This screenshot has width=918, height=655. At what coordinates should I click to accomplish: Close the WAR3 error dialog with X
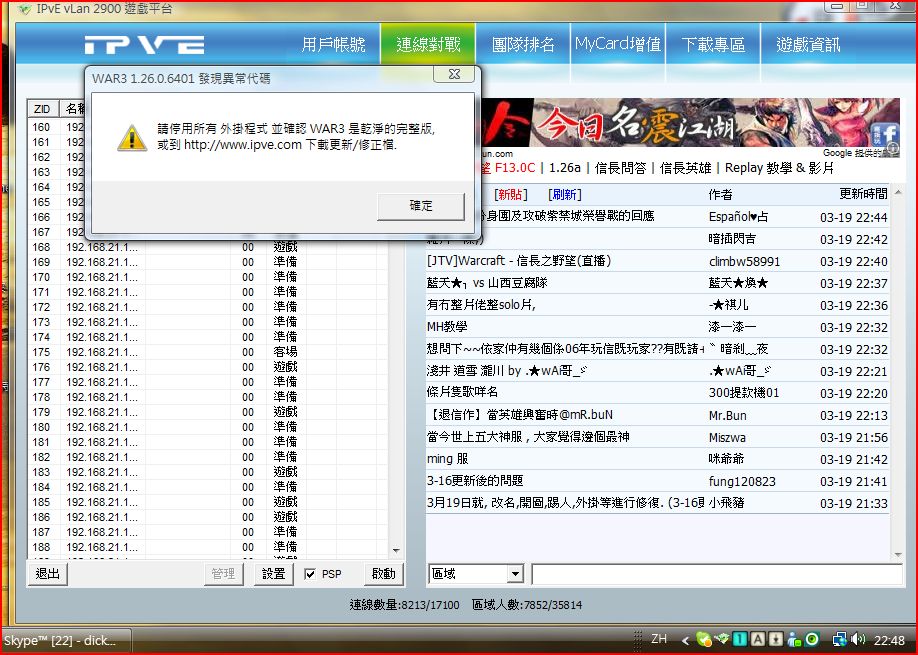tap(454, 74)
